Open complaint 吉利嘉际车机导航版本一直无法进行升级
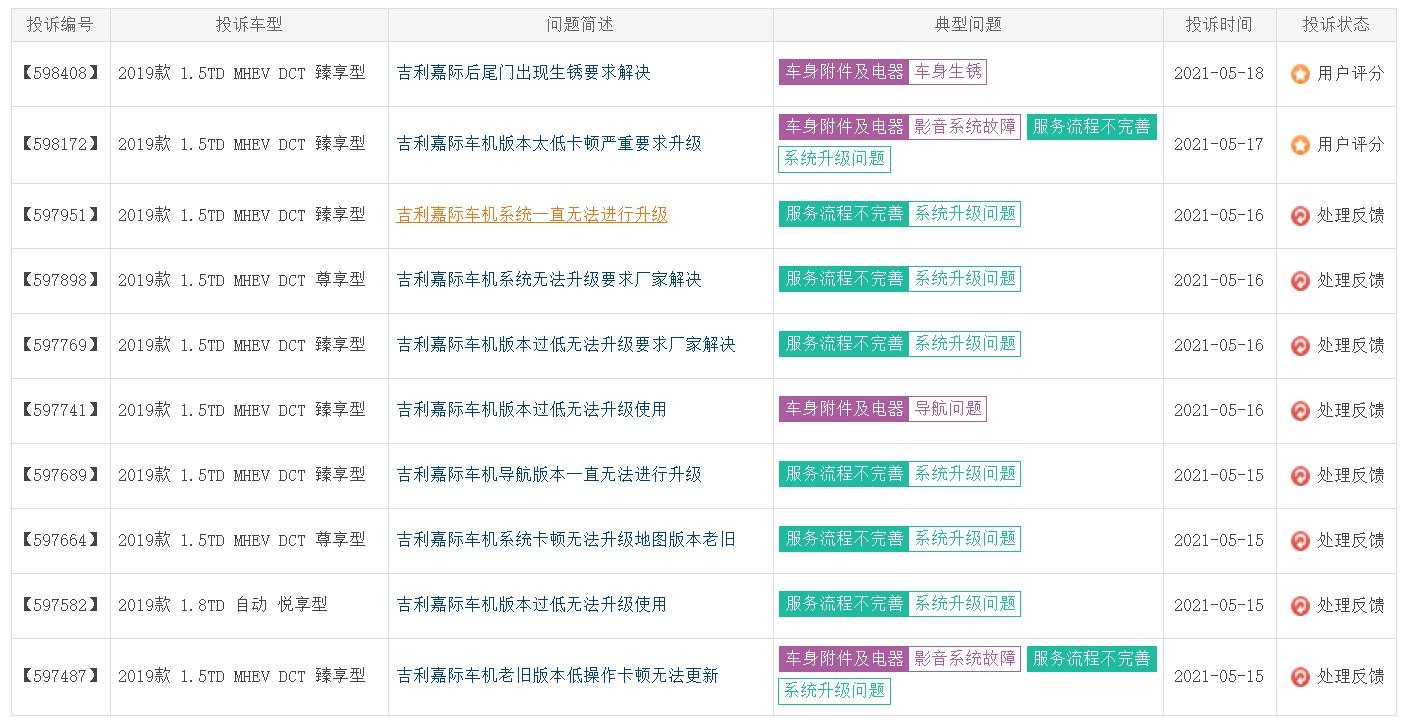The image size is (1406, 718). (x=549, y=475)
